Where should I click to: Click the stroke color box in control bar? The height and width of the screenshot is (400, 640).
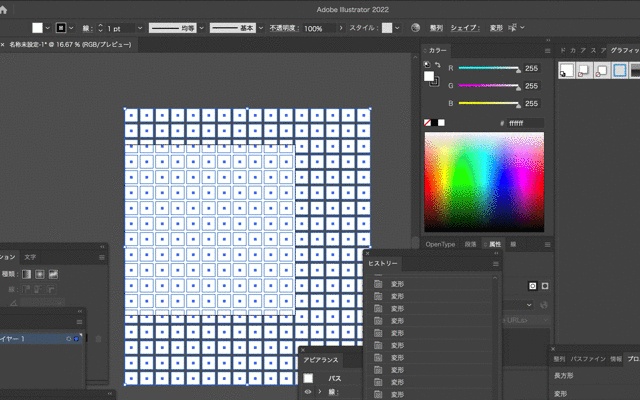tap(62, 28)
